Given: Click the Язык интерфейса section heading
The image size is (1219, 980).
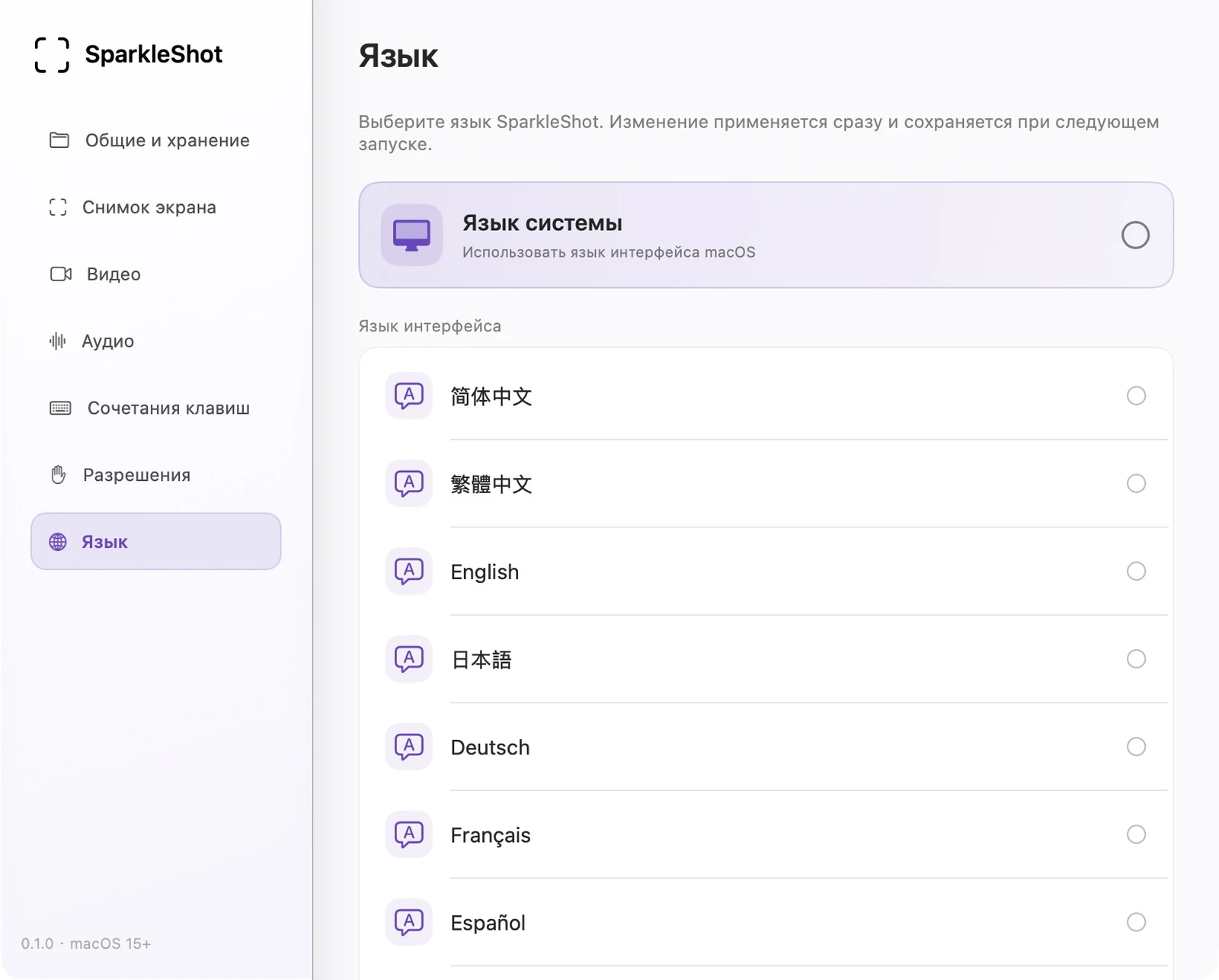Looking at the screenshot, I should [x=430, y=326].
